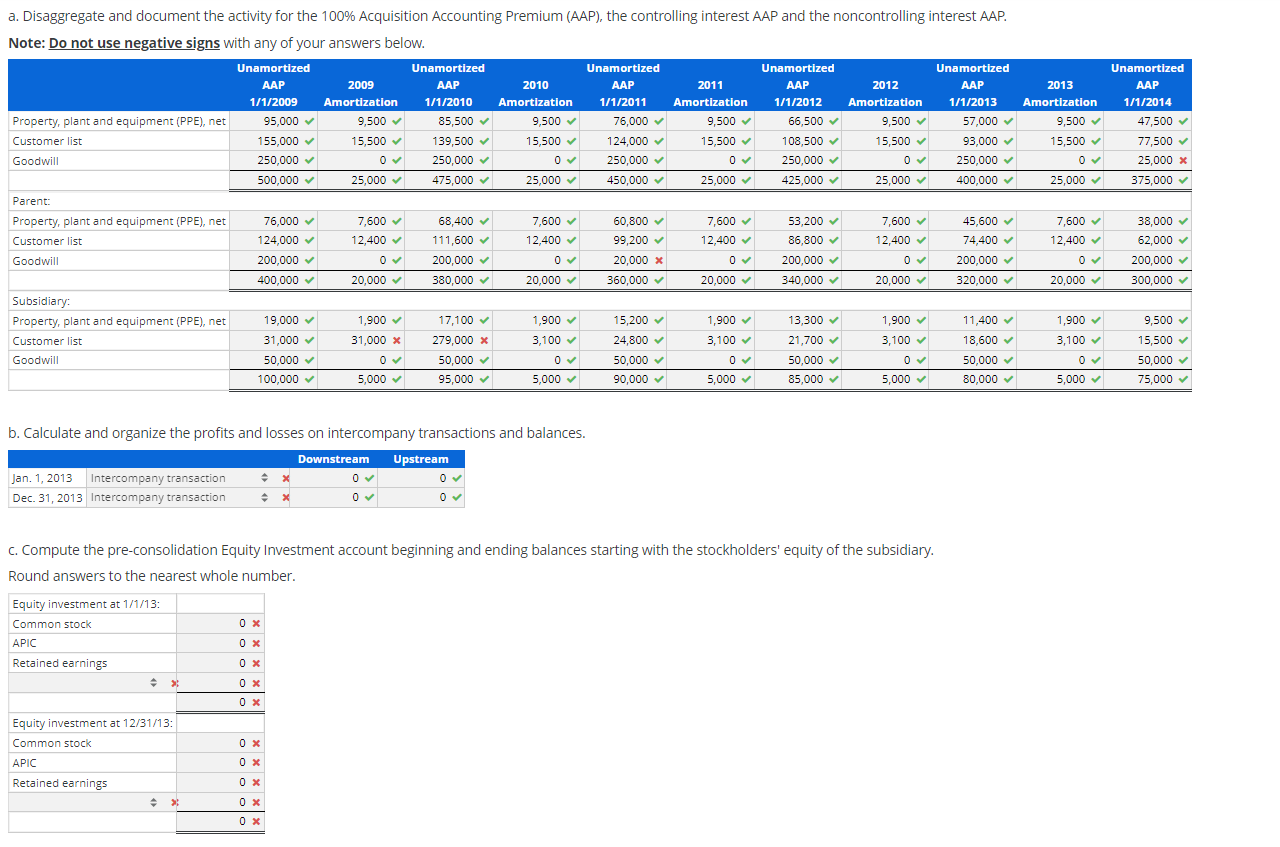The width and height of the screenshot is (1280, 847).
Task: Click green check beside Parent total 300,000
Action: 1183,280
